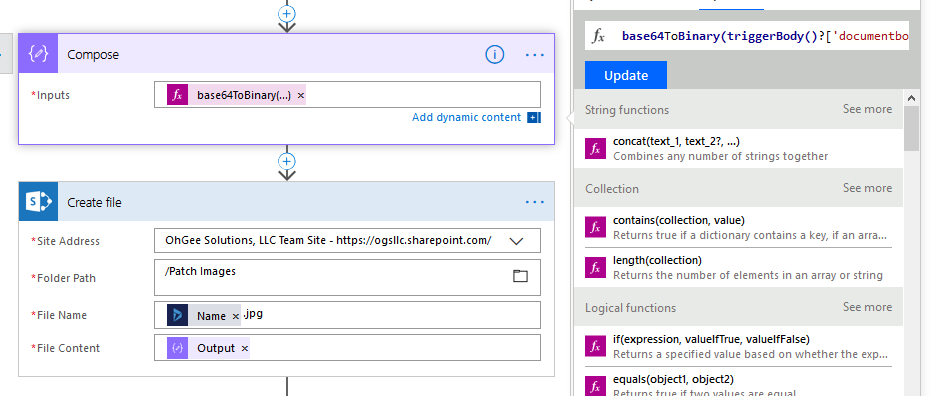Remove the base64ToBinary token from Inputs
Image resolution: width=937 pixels, height=396 pixels.
pyautogui.click(x=301, y=96)
